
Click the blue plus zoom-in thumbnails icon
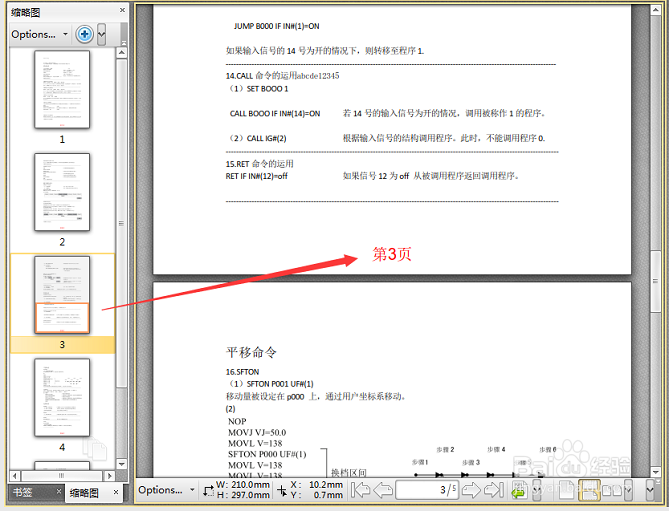84,34
